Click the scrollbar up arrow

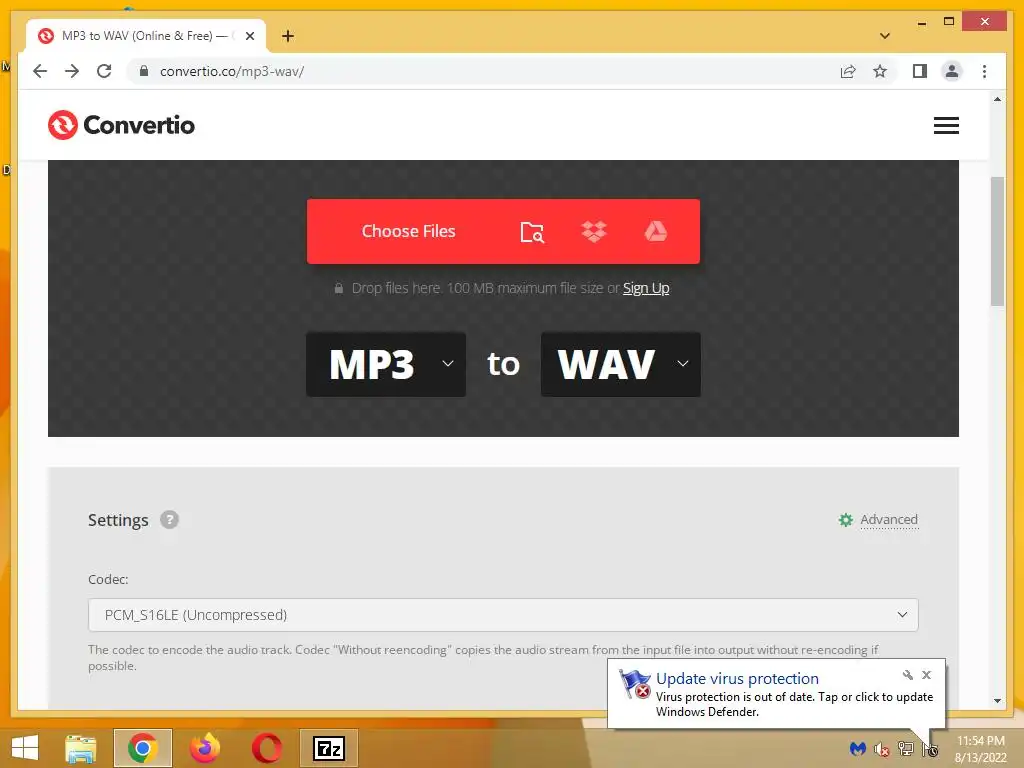[x=997, y=99]
